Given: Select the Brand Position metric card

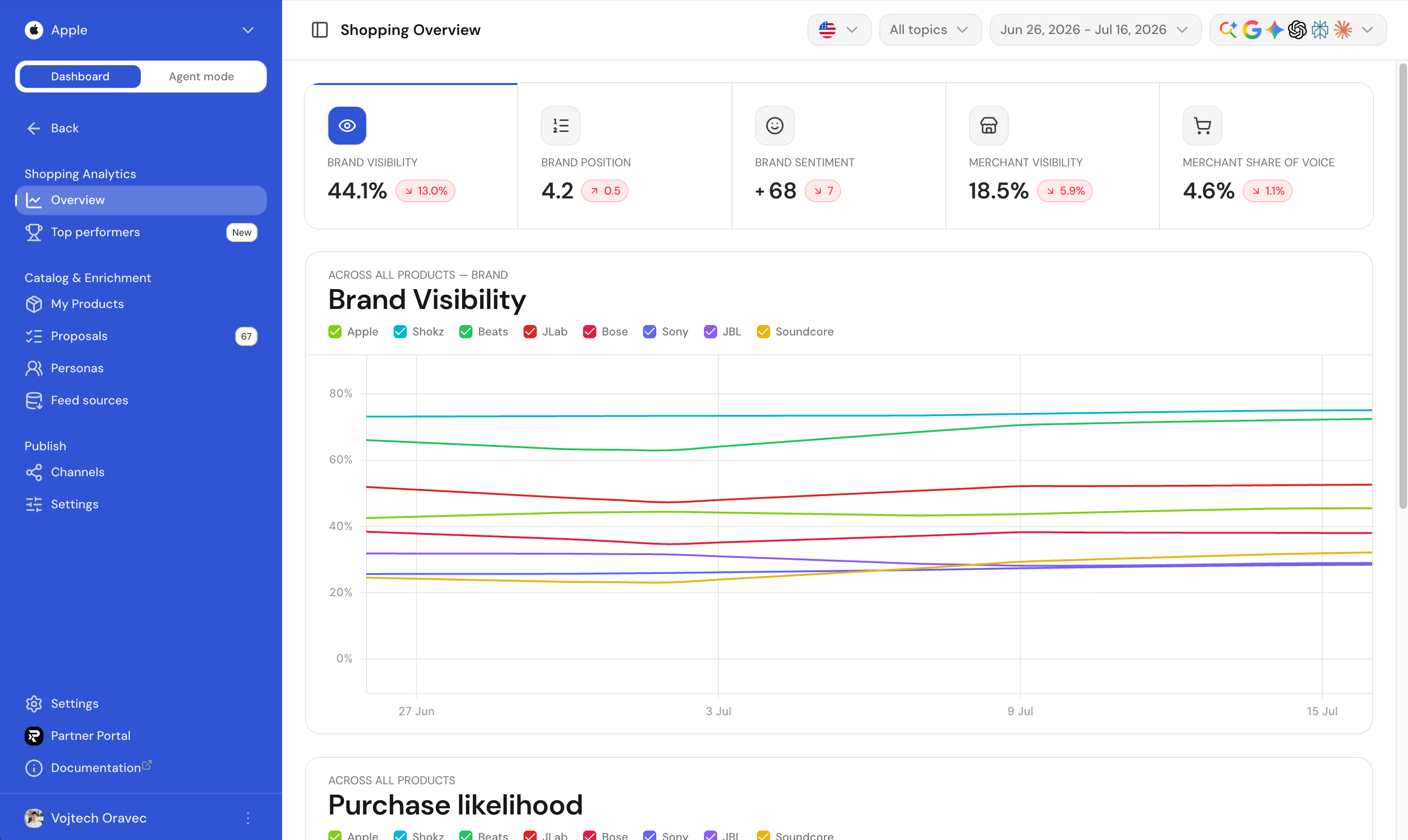Looking at the screenshot, I should (625, 156).
